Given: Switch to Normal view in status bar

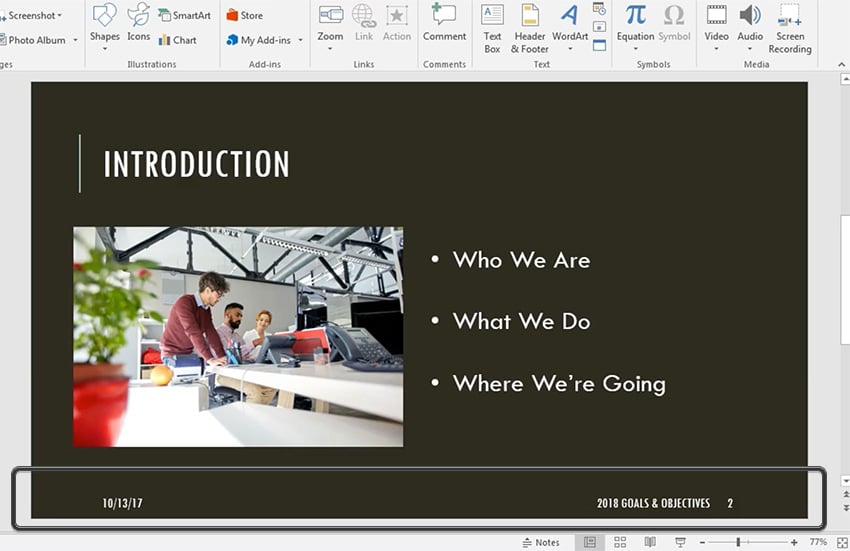Looking at the screenshot, I should [x=590, y=542].
